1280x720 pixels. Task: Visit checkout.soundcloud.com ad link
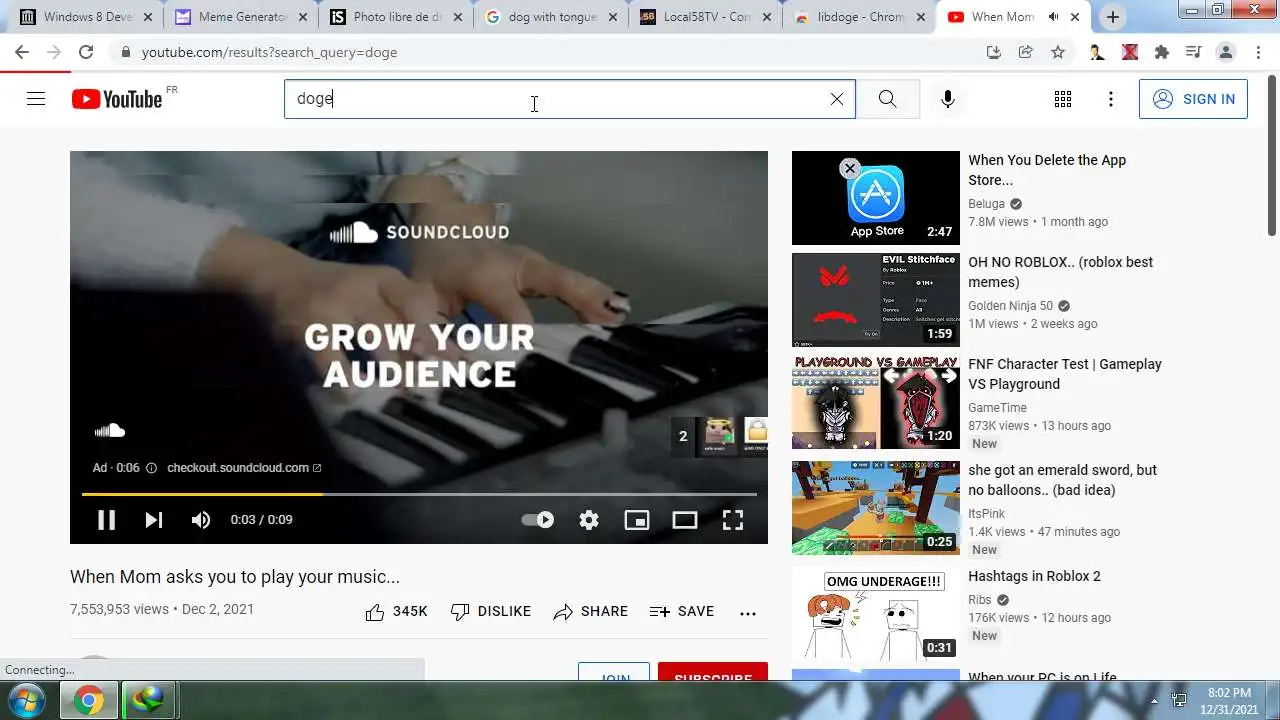244,468
